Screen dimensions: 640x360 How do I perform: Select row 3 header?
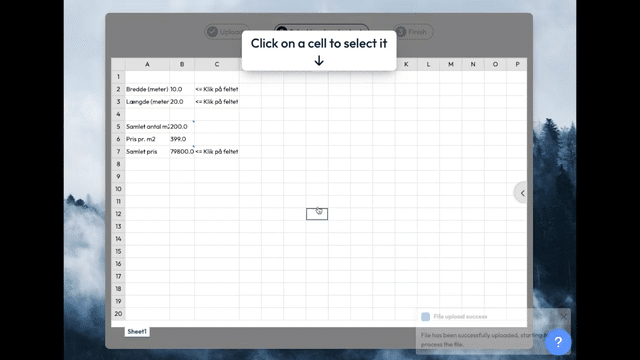118,102
